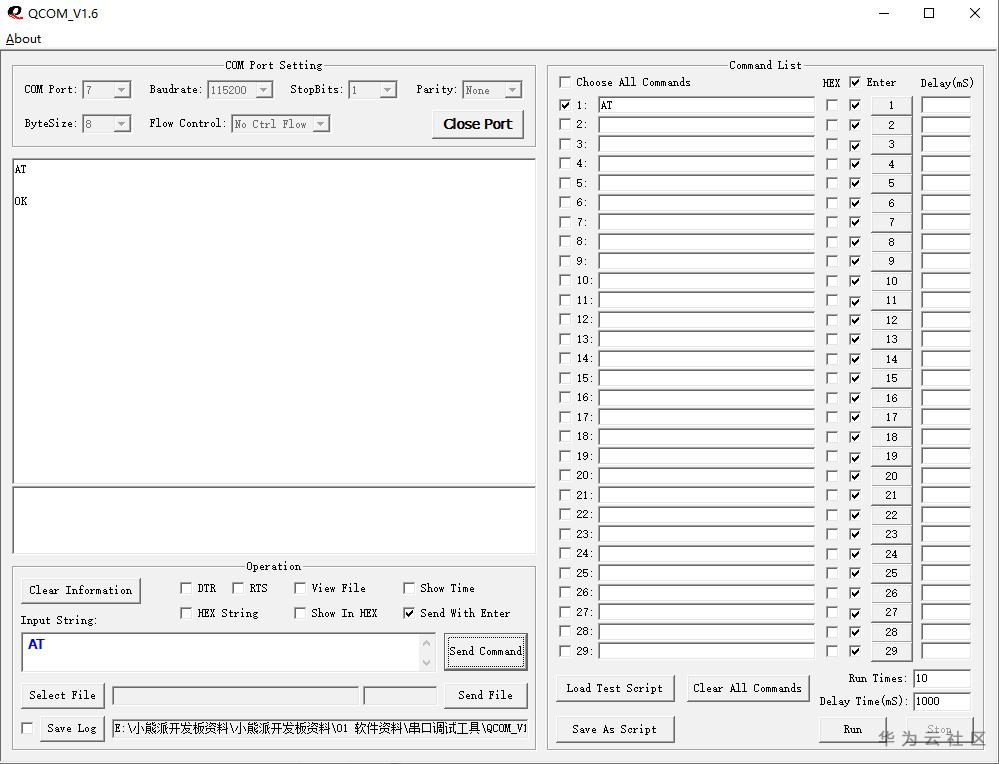Click the number 2 send button
Screen dimensions: 999x764
click(891, 125)
